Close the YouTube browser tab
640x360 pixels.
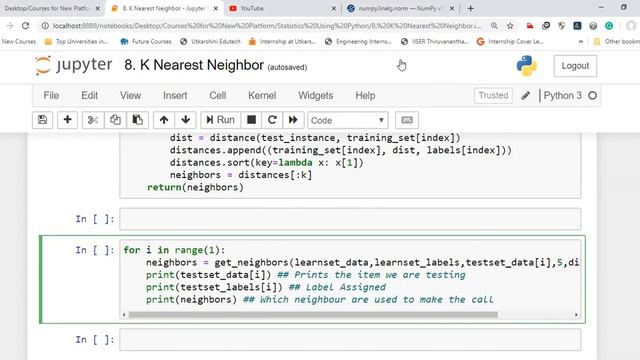tap(333, 8)
